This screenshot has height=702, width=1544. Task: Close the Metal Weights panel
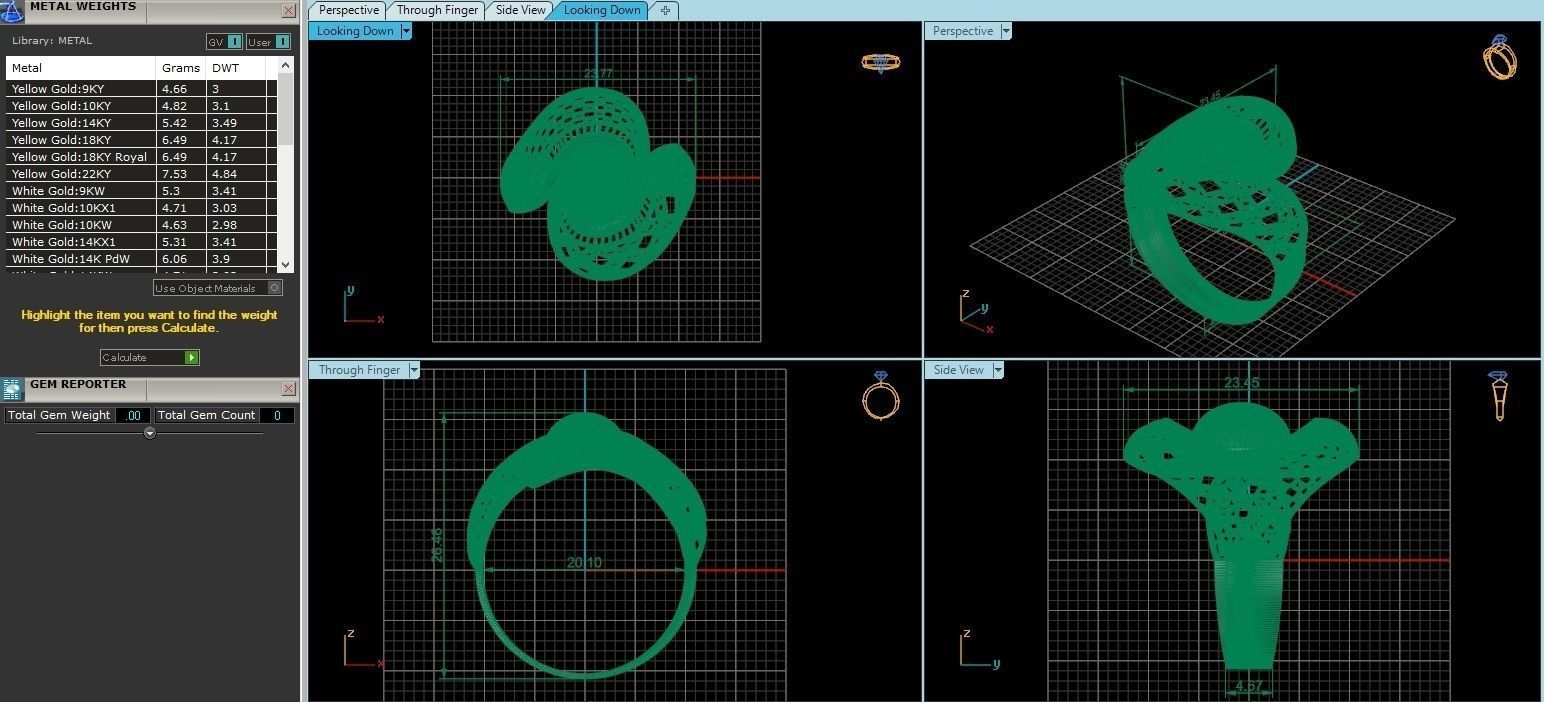[x=289, y=11]
